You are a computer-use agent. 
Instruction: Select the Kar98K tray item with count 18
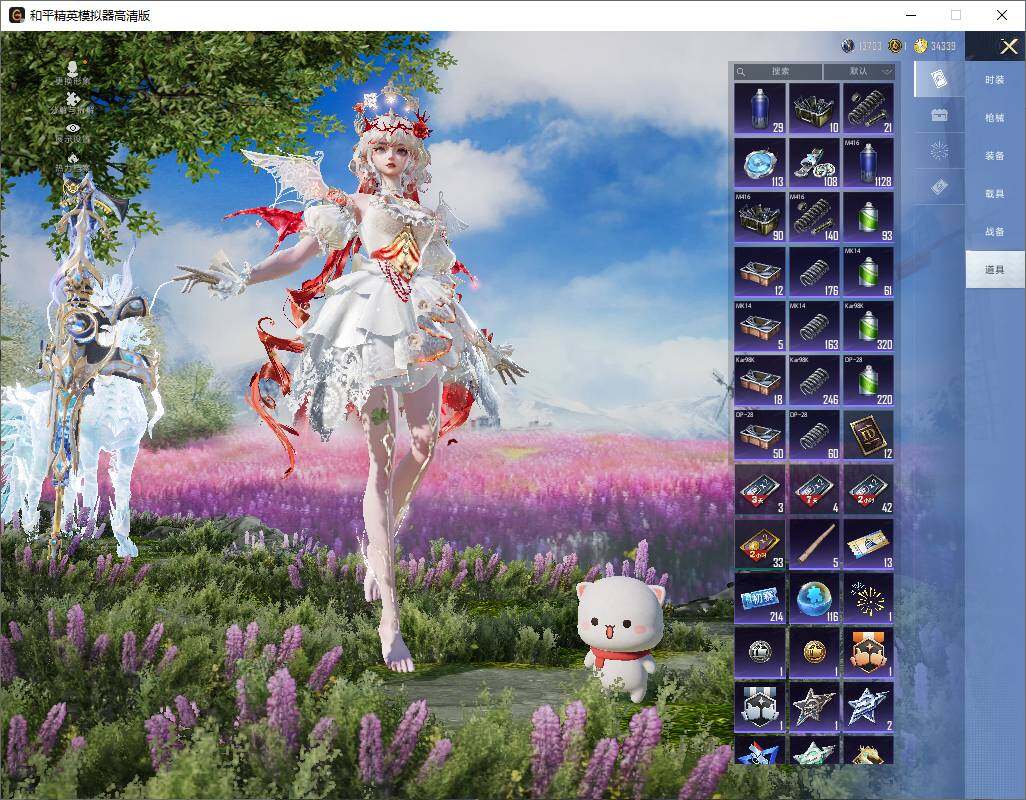760,381
